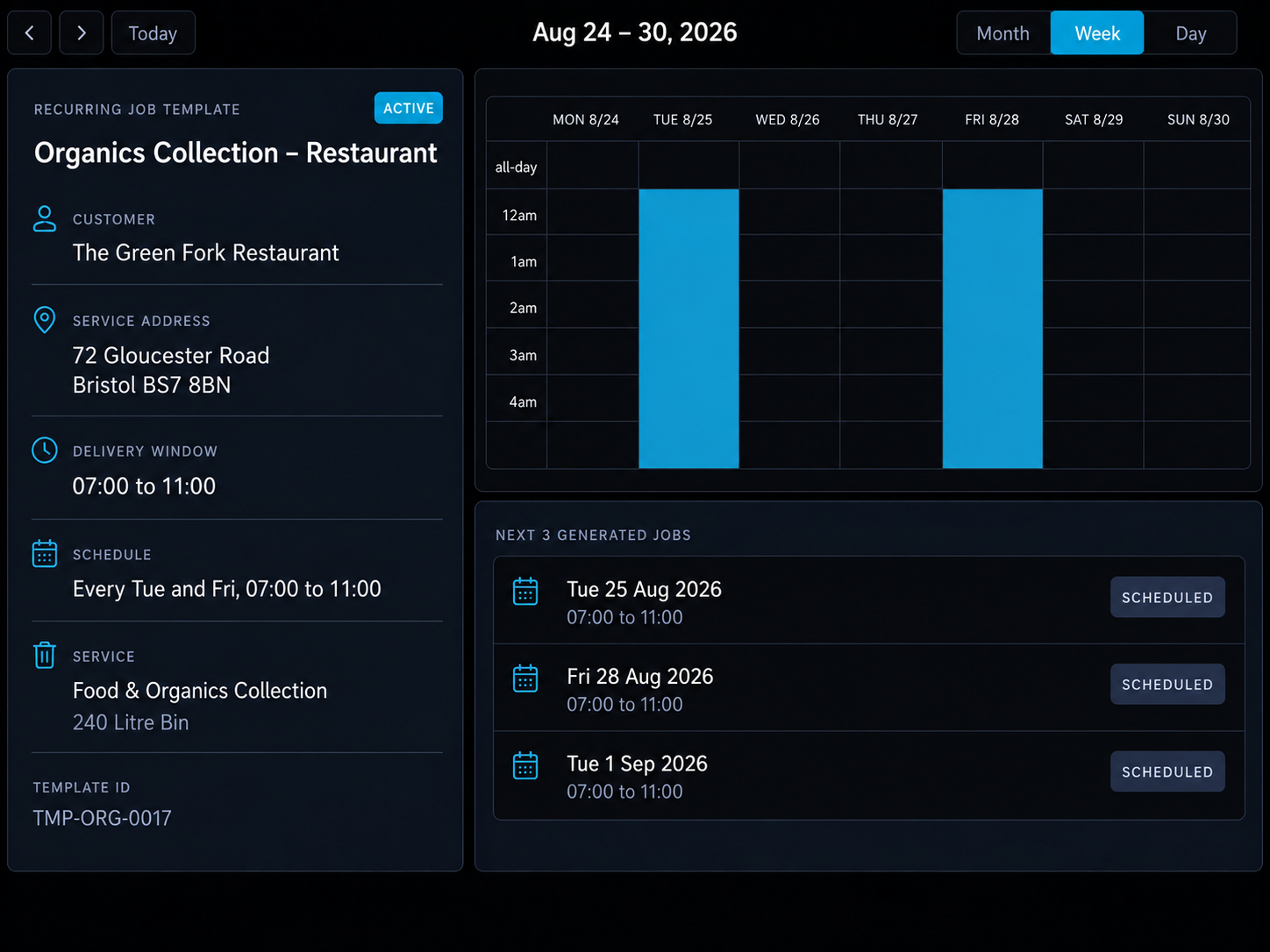
Task: Click 'Food & Organics Collection' service name
Action: click(x=200, y=691)
